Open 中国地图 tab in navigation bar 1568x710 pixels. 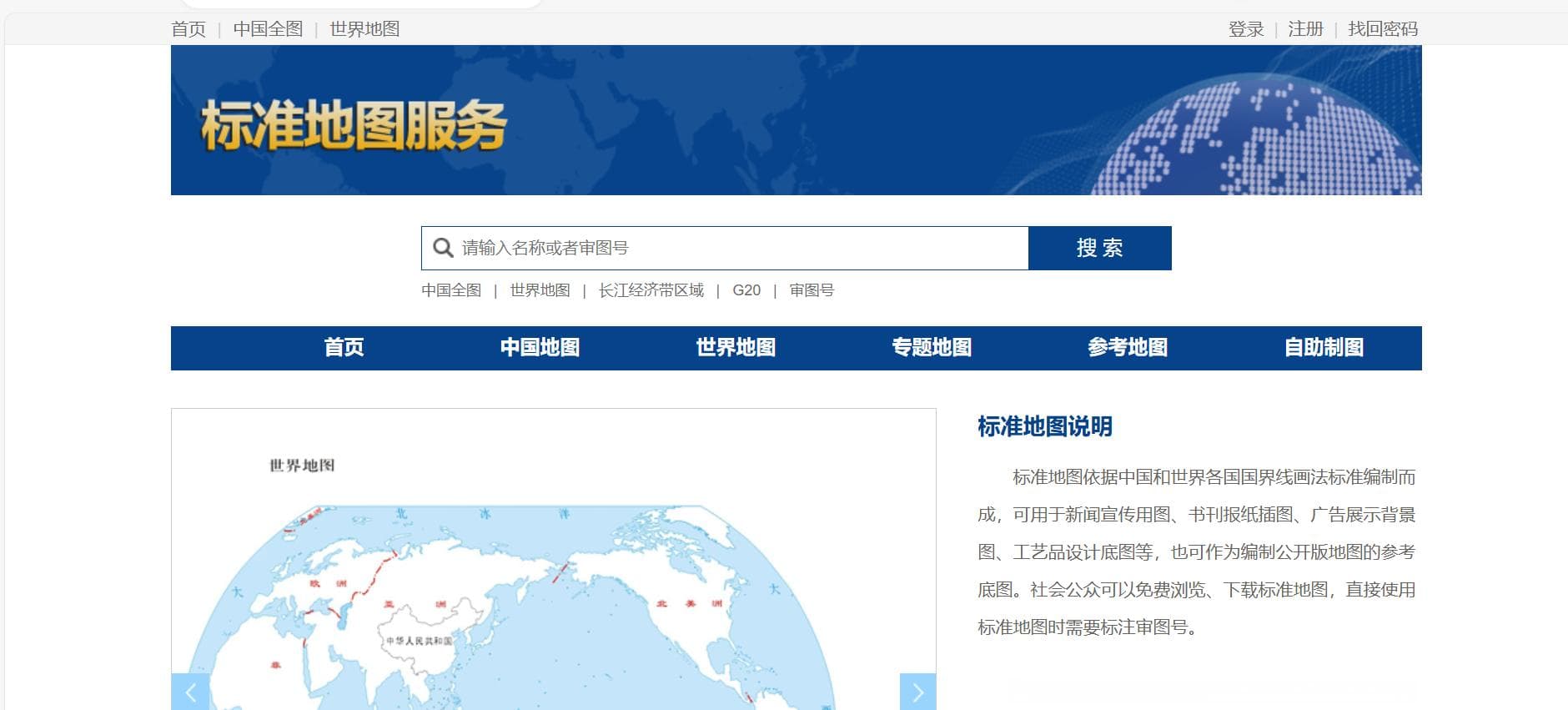[540, 348]
